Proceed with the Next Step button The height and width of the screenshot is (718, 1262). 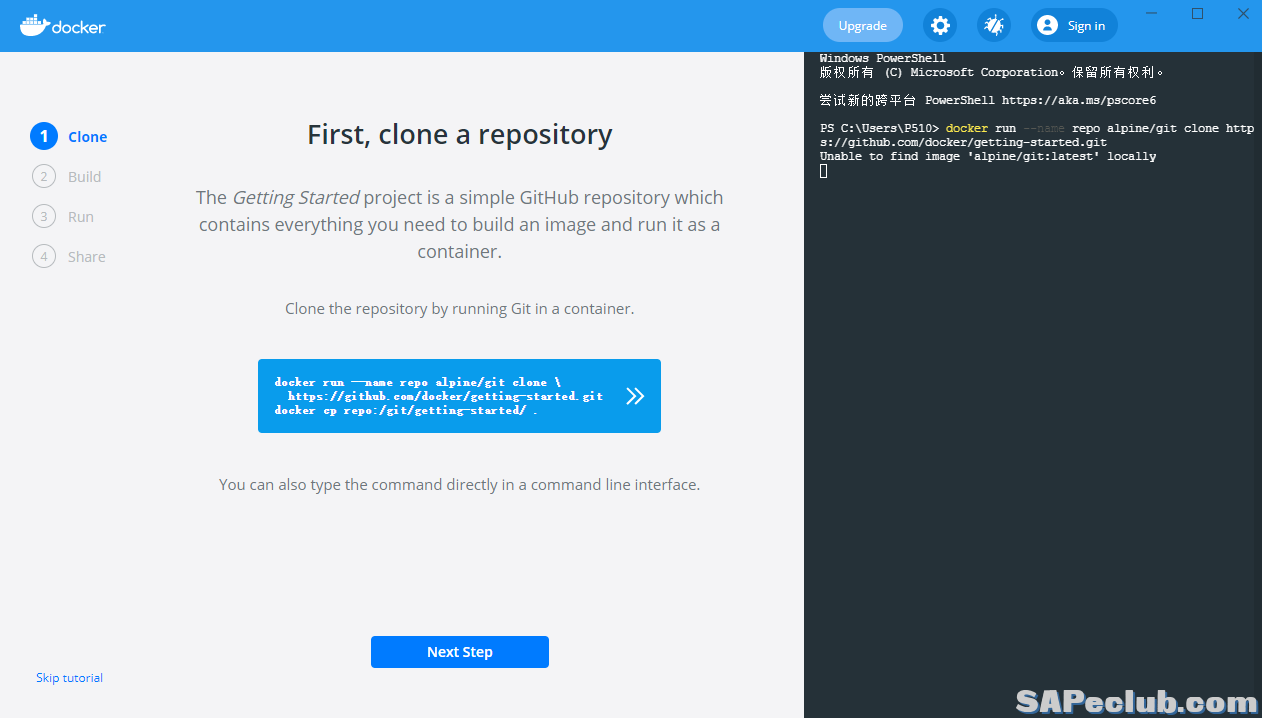click(x=459, y=652)
